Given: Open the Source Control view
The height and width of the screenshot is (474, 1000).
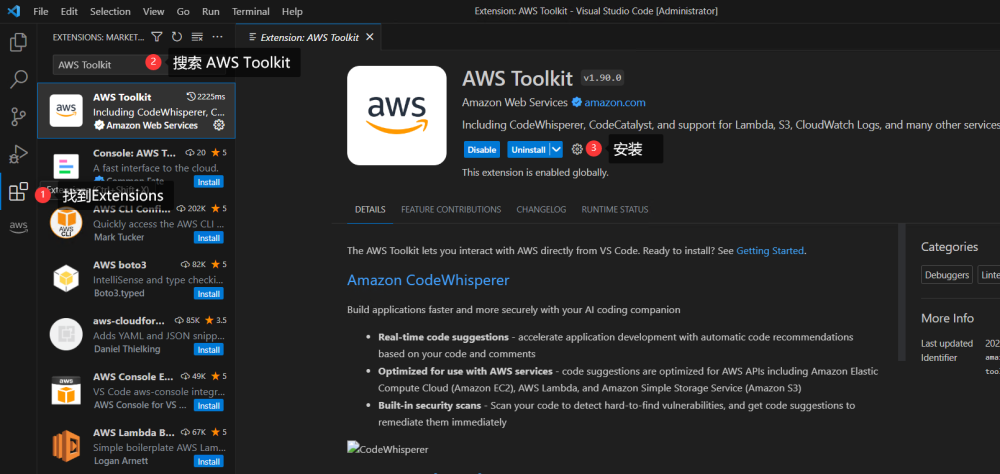Looking at the screenshot, I should click(x=18, y=117).
